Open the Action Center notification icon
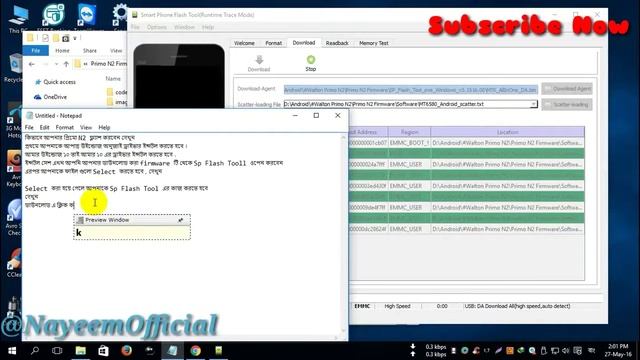Viewport: 640px width, 360px height. click(578, 351)
